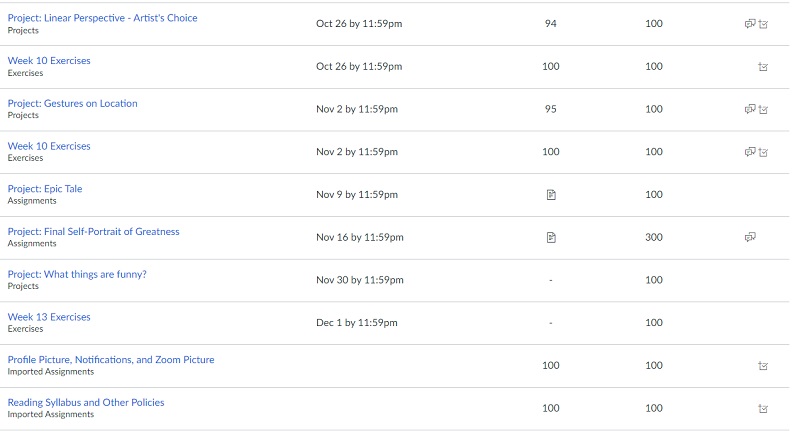
Task: Show rubric for Profile Picture assignment
Action: (x=763, y=366)
